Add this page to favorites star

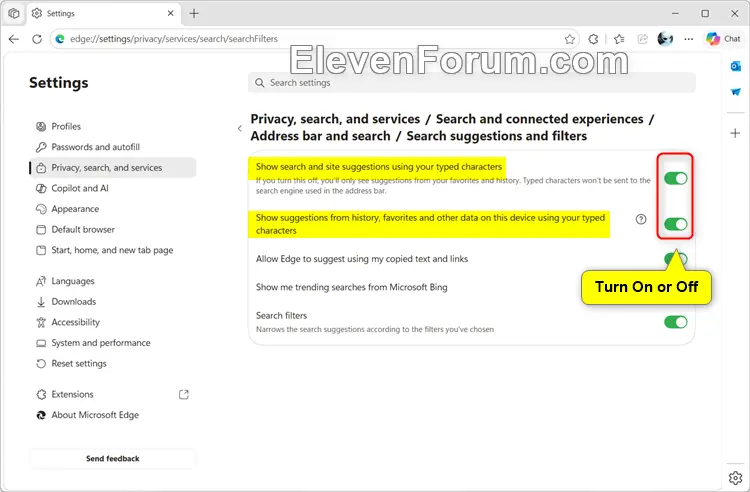click(569, 39)
